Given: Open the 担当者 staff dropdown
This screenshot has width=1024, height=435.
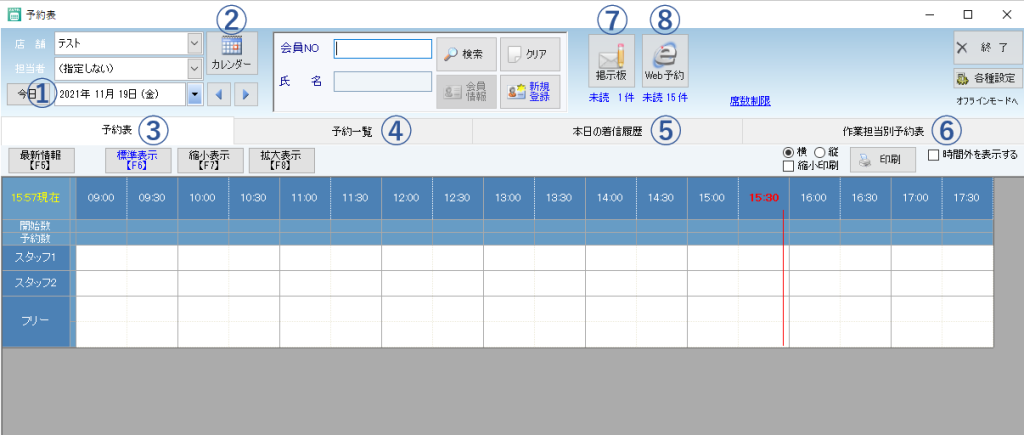Looking at the screenshot, I should coord(194,69).
